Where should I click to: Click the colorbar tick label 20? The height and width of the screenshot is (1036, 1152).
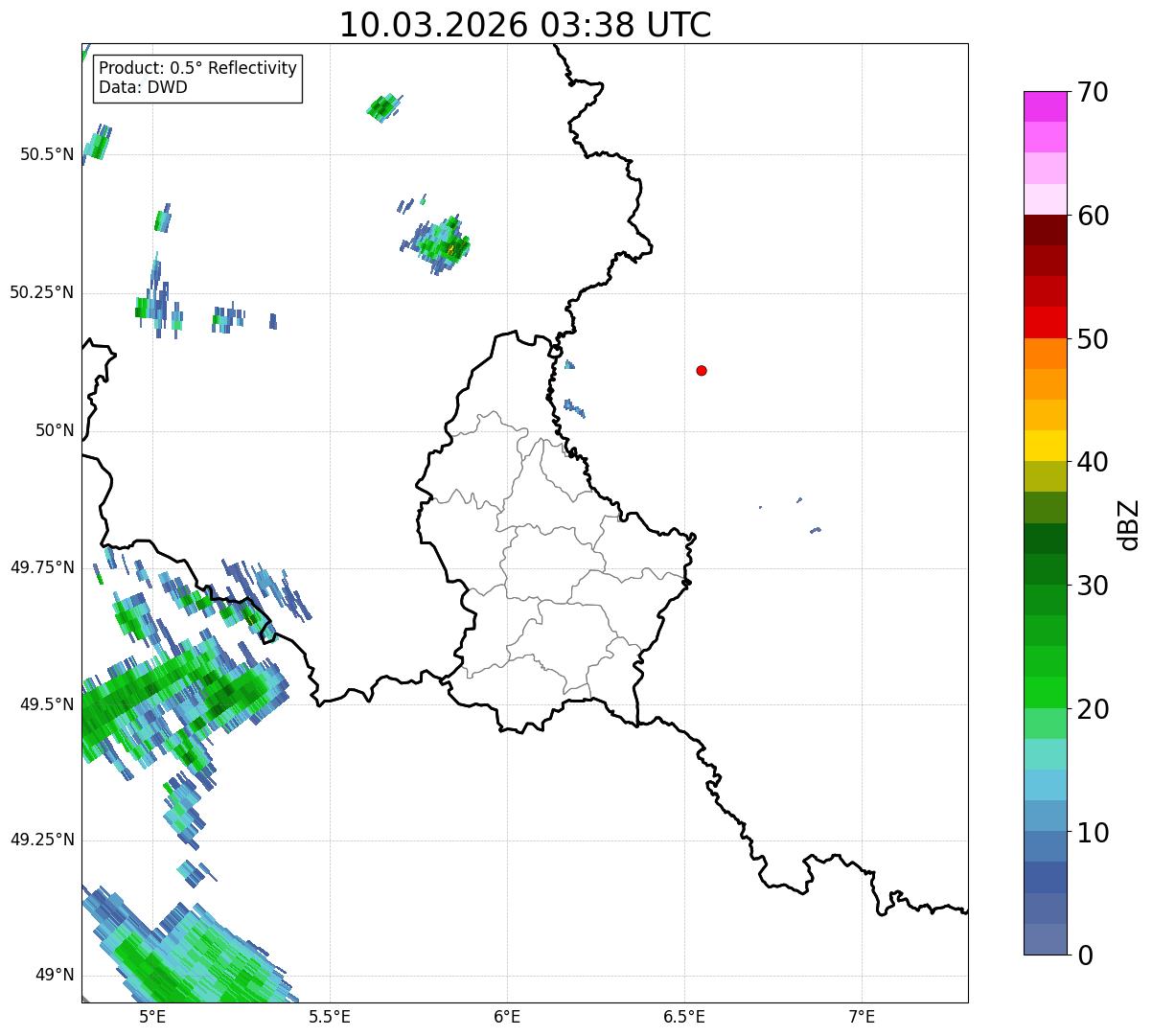click(x=1093, y=709)
